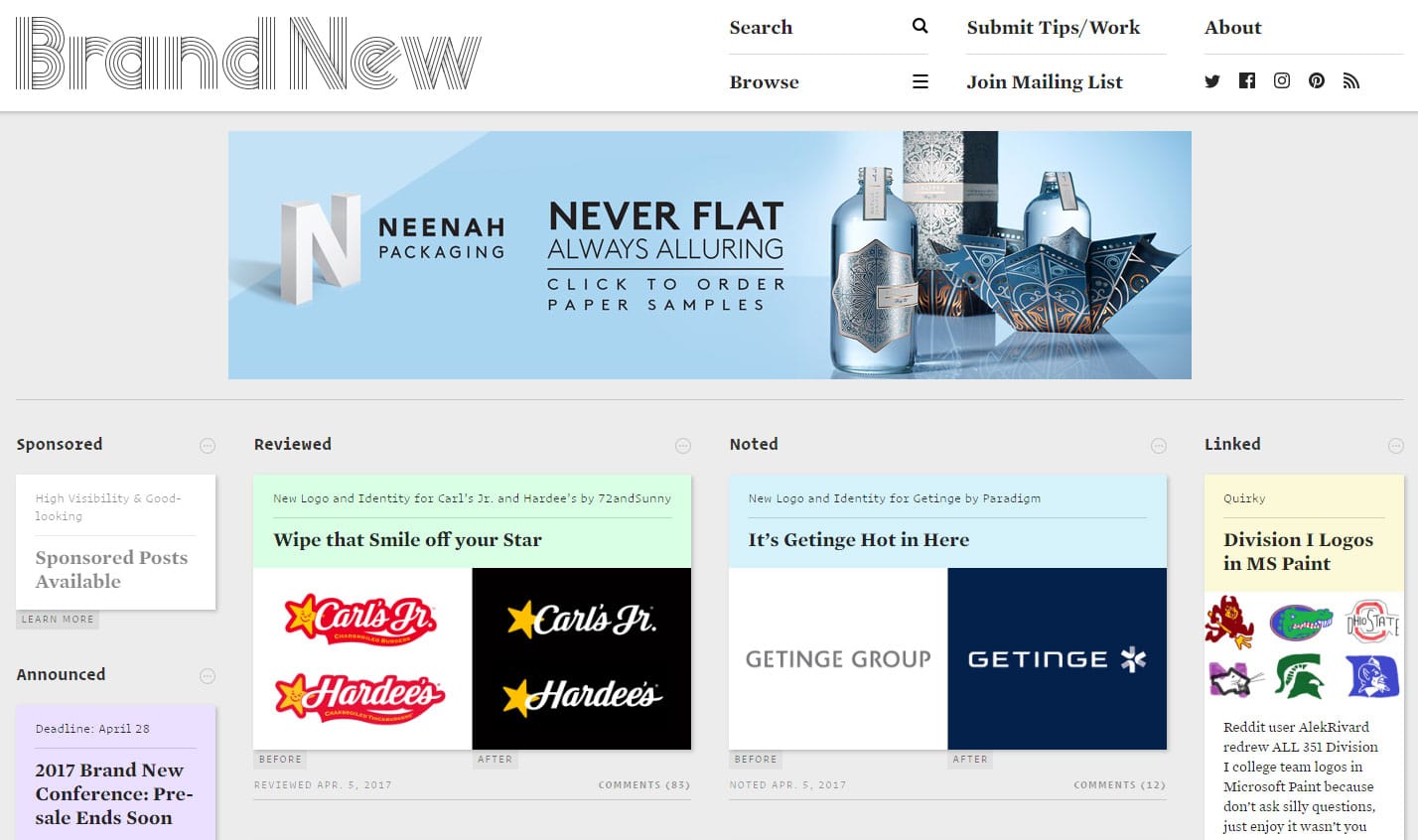This screenshot has height=840, width=1418.
Task: Open COMMENTS (12) on Getinge post
Action: click(1119, 785)
